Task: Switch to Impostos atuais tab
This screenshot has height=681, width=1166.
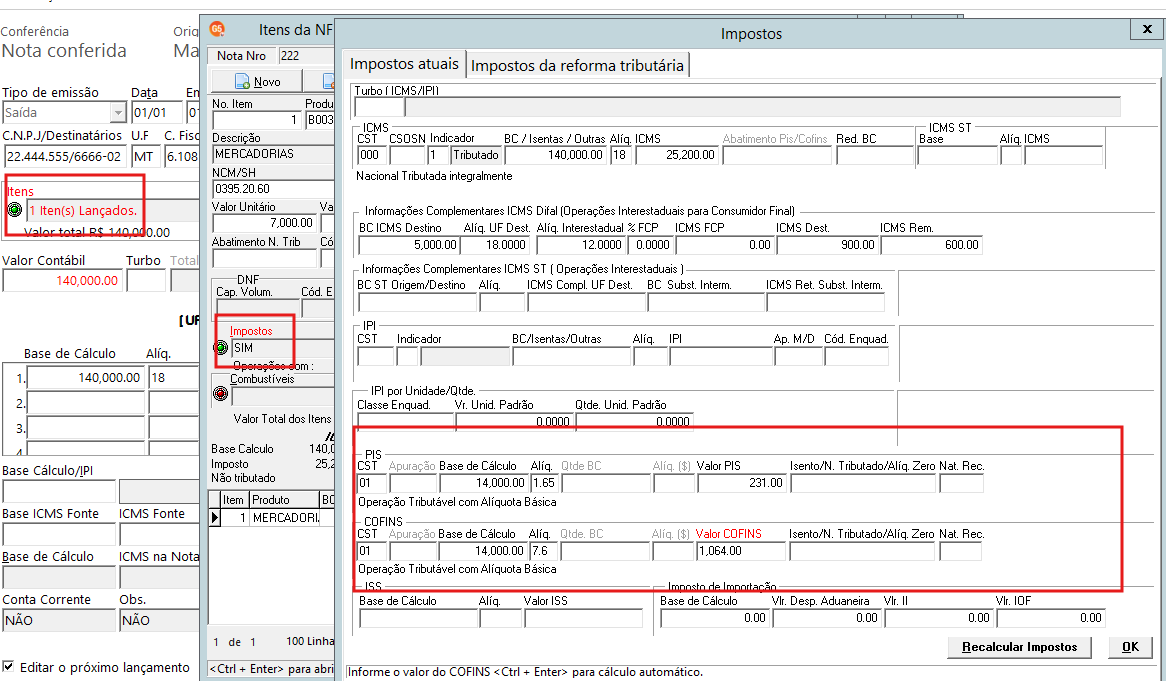Action: pyautogui.click(x=404, y=64)
